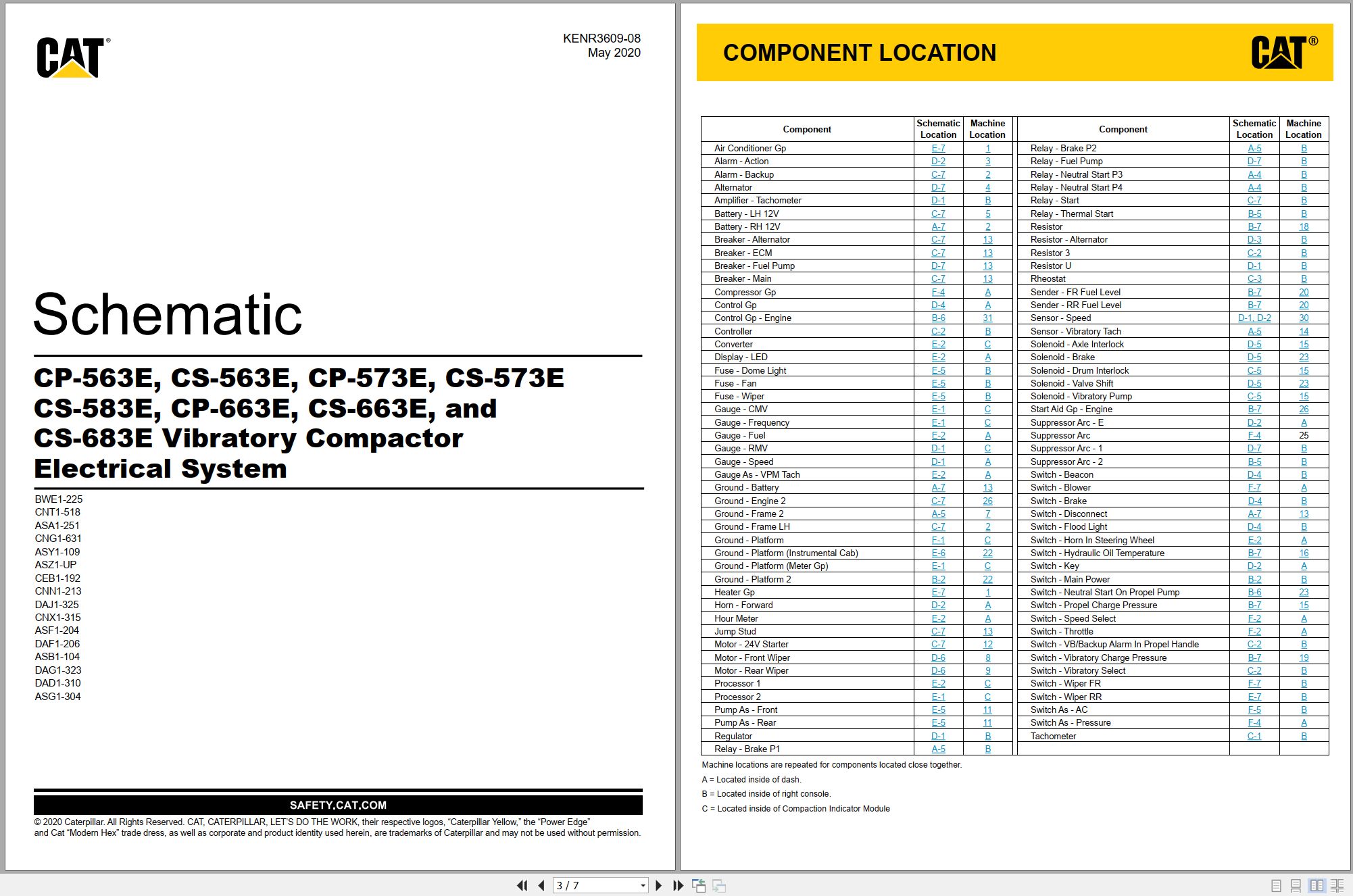Open machine location 9 for Motor - Rear Wiper
1353x896 pixels.
pyautogui.click(x=987, y=670)
